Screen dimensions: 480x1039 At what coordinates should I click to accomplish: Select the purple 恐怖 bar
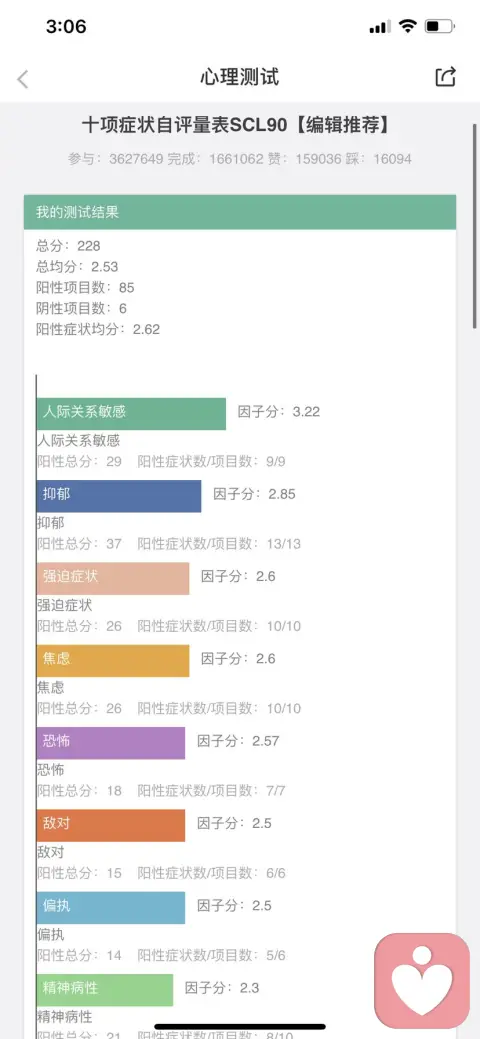111,743
